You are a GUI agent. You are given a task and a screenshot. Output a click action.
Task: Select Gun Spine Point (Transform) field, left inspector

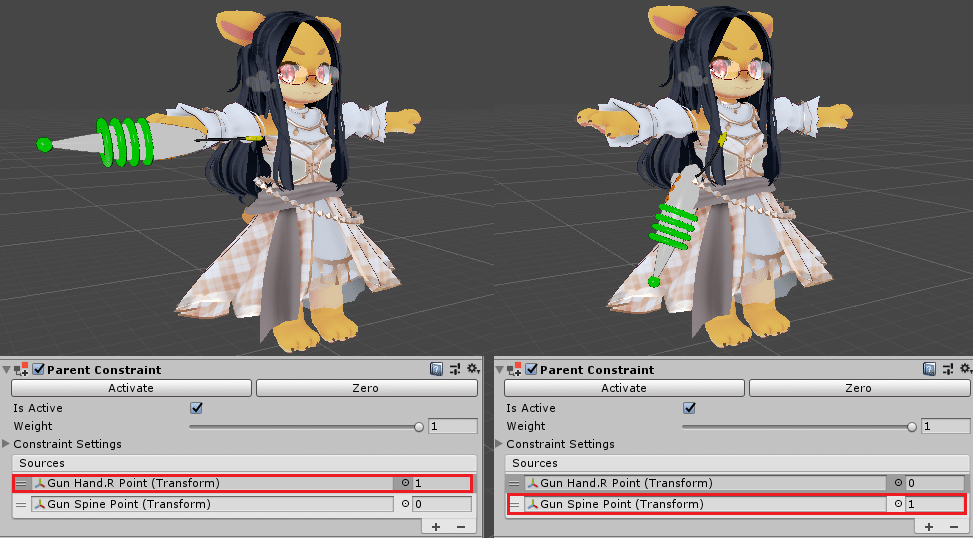pos(212,504)
